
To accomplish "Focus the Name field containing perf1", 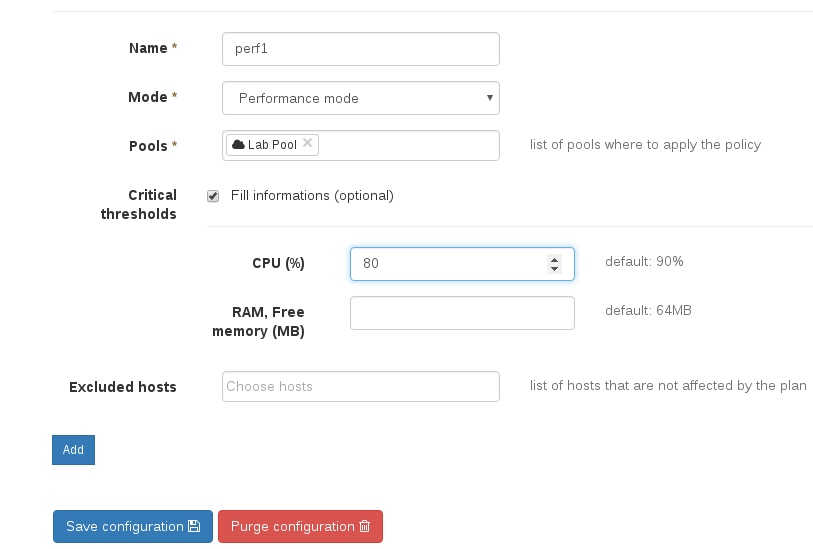I will coord(360,48).
